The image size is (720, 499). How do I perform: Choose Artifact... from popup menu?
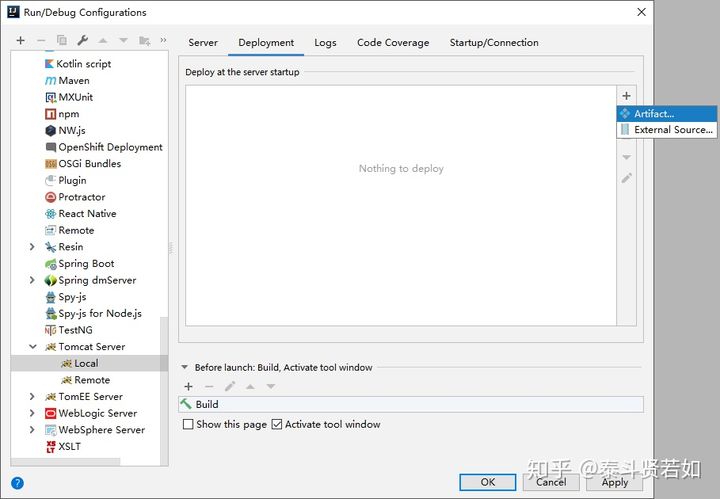click(667, 114)
